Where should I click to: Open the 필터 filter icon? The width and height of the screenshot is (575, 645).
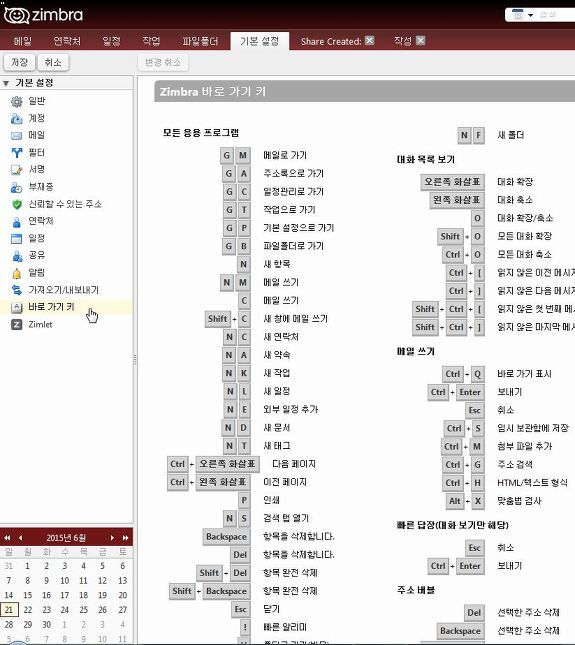(16, 153)
